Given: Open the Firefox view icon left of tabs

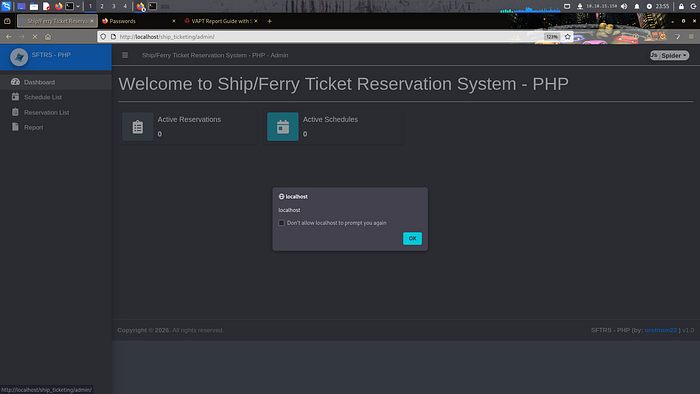Looking at the screenshot, I should pyautogui.click(x=7, y=21).
